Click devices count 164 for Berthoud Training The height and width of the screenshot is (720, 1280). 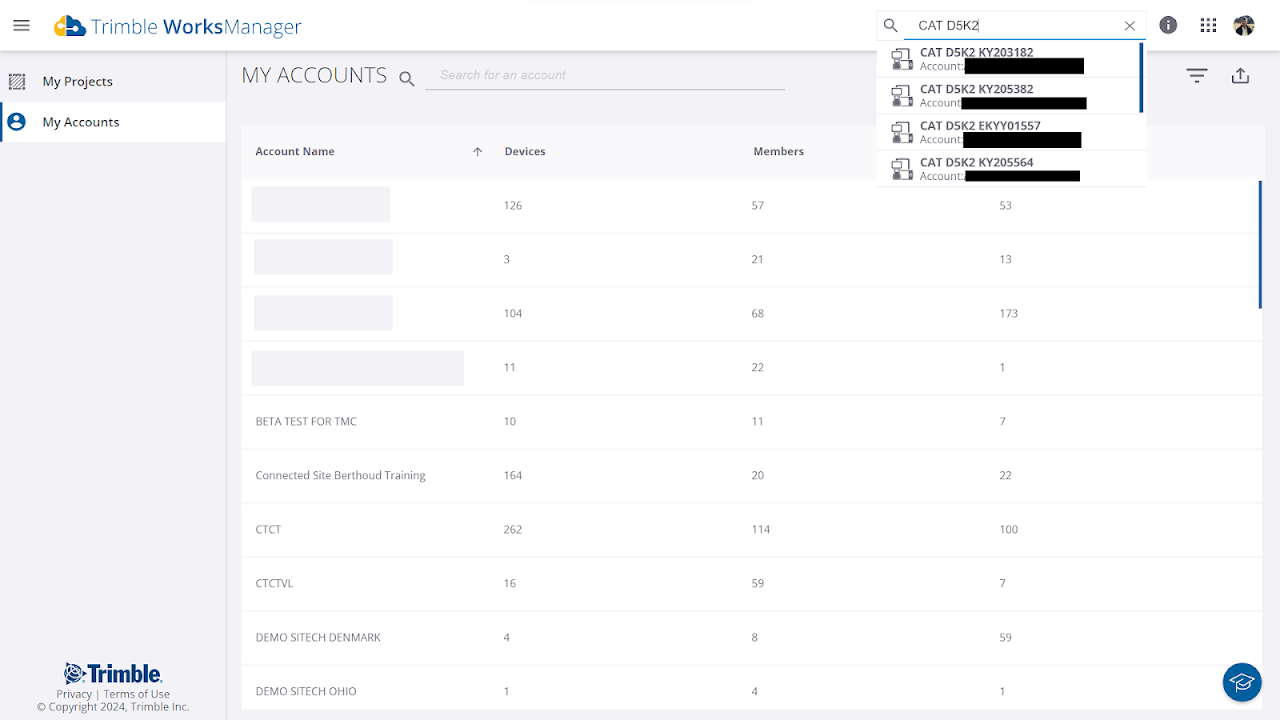click(x=513, y=476)
